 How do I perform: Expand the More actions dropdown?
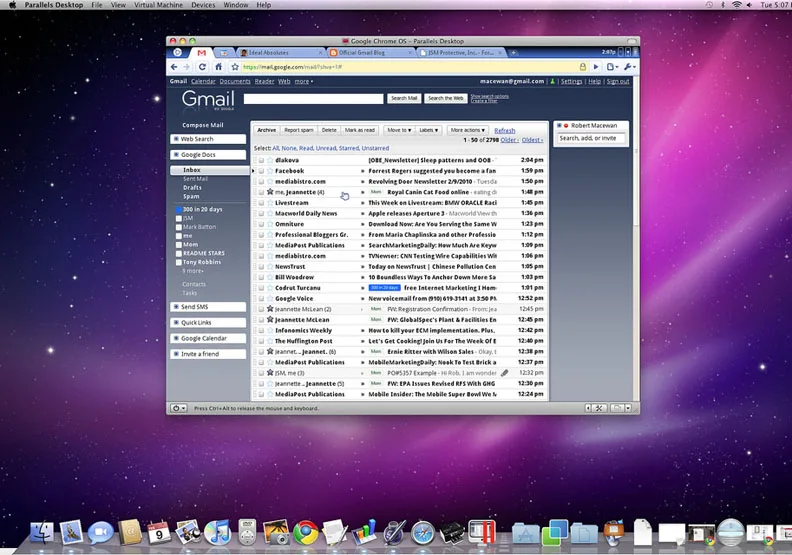[x=468, y=130]
